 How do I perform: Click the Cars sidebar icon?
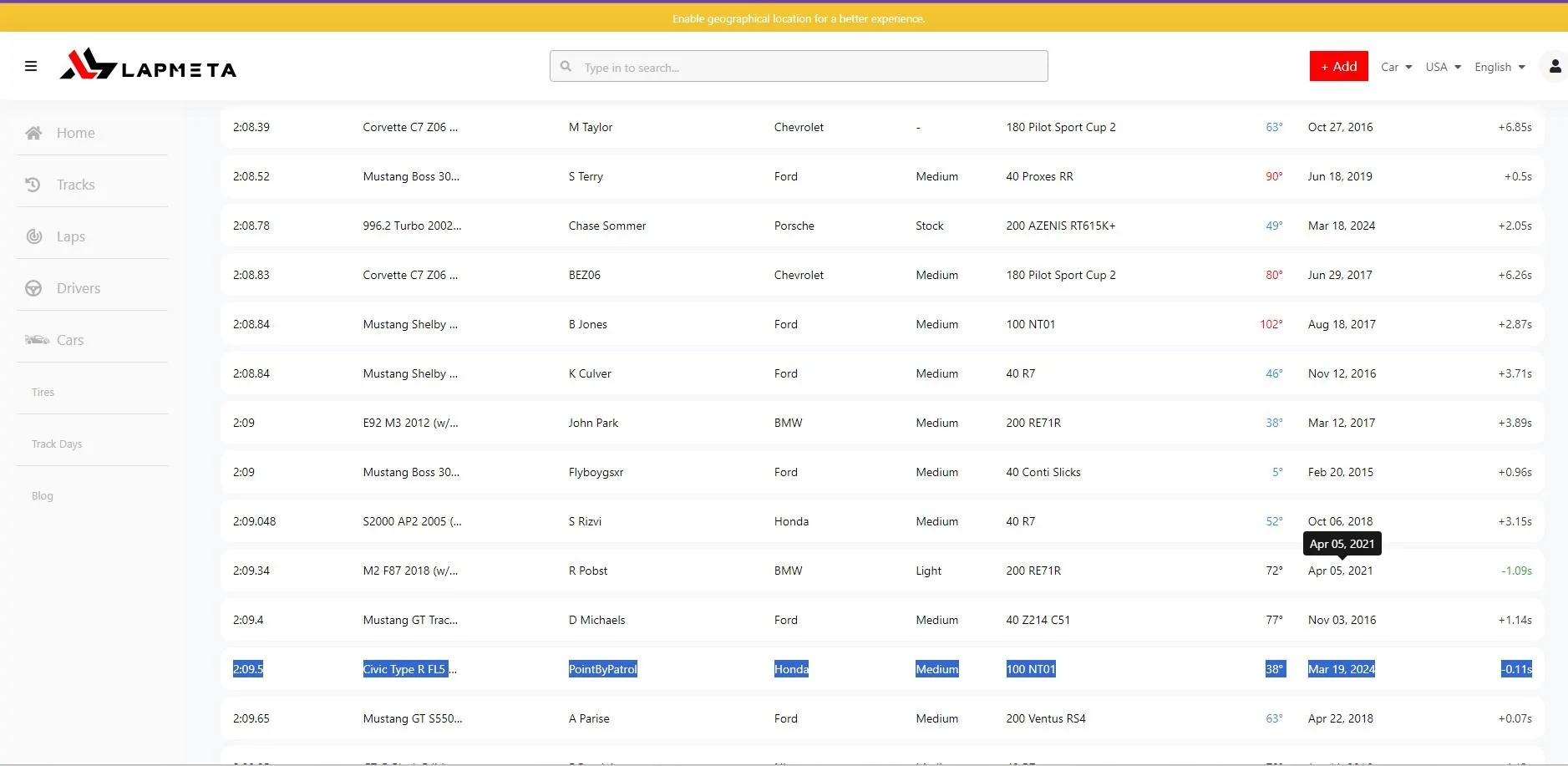pos(37,340)
